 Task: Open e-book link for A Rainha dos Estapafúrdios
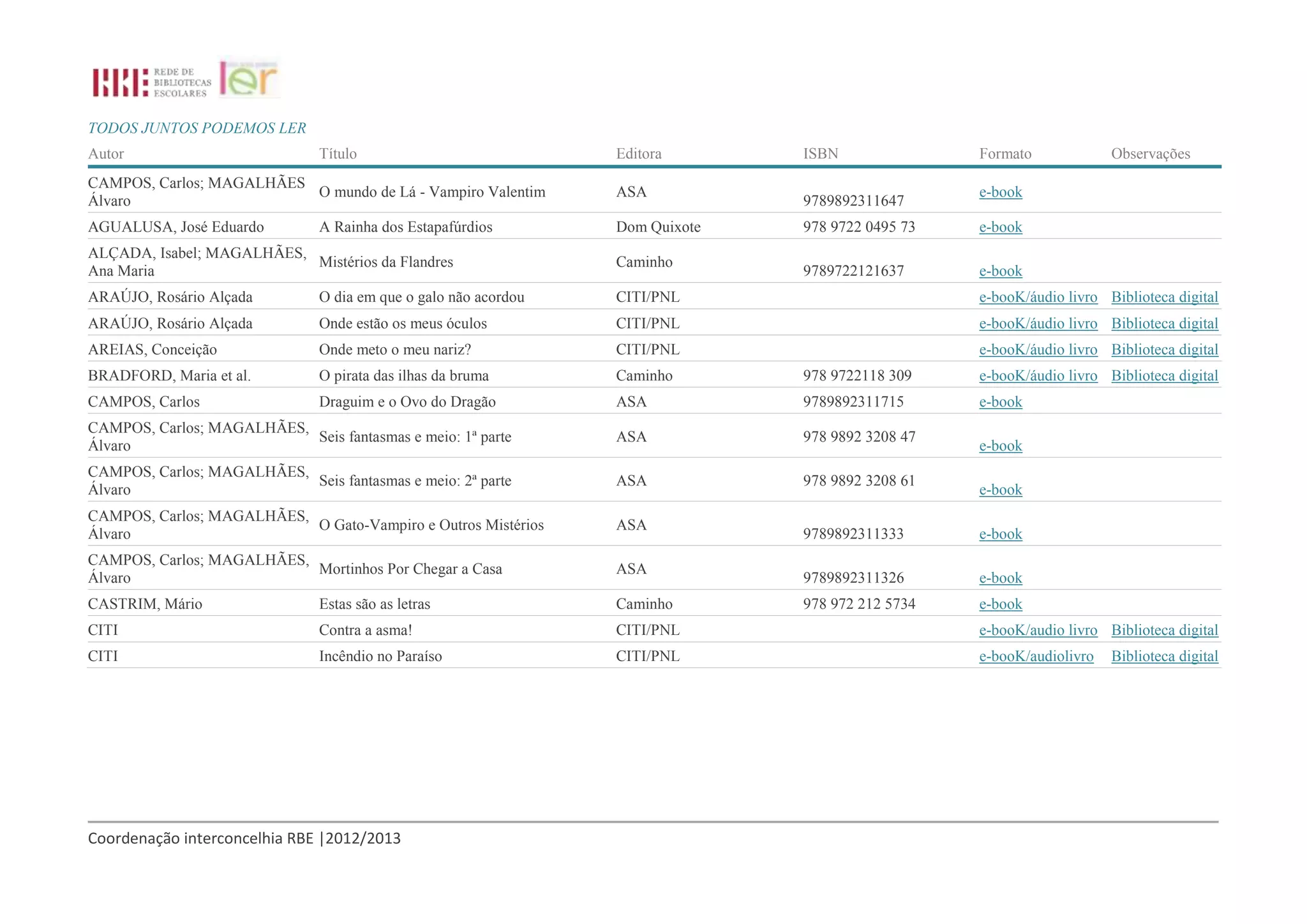click(1000, 227)
